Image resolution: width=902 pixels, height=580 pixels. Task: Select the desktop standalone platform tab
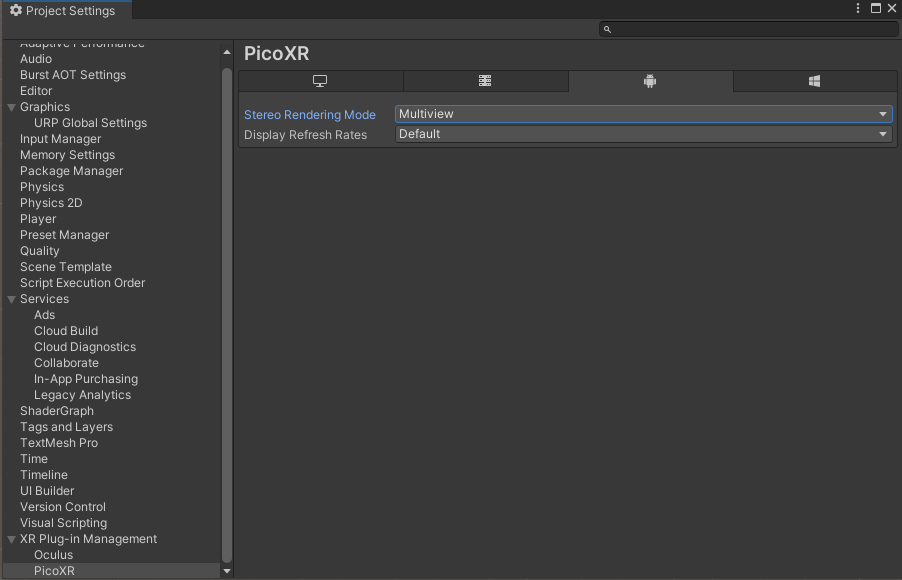pyautogui.click(x=320, y=82)
